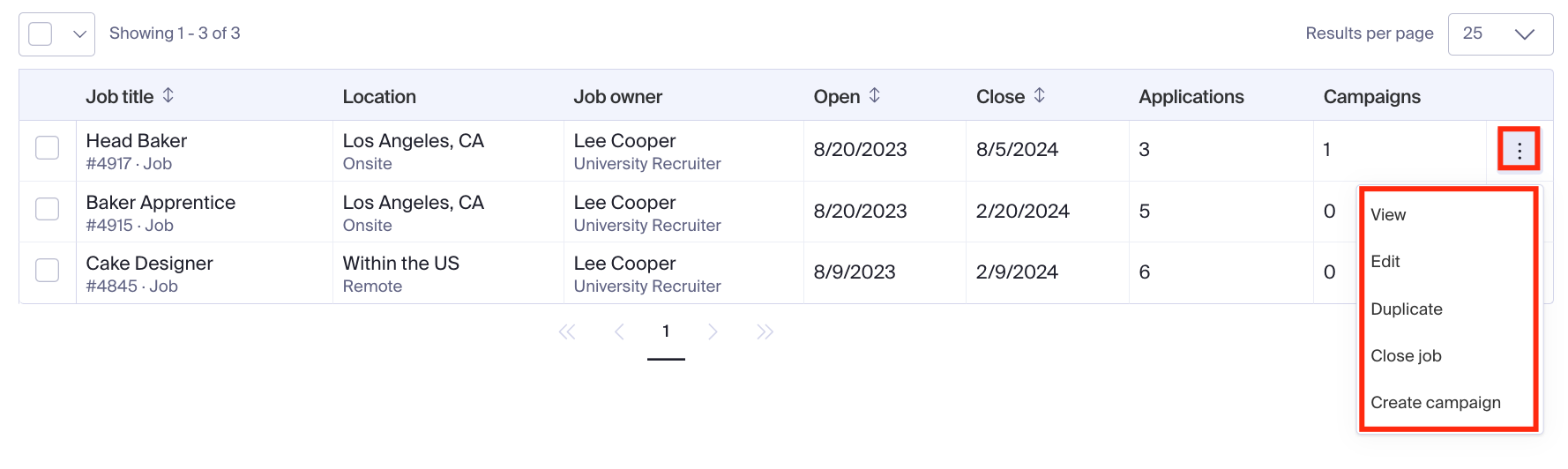
Task: Choose View from the context menu
Action: point(1388,215)
